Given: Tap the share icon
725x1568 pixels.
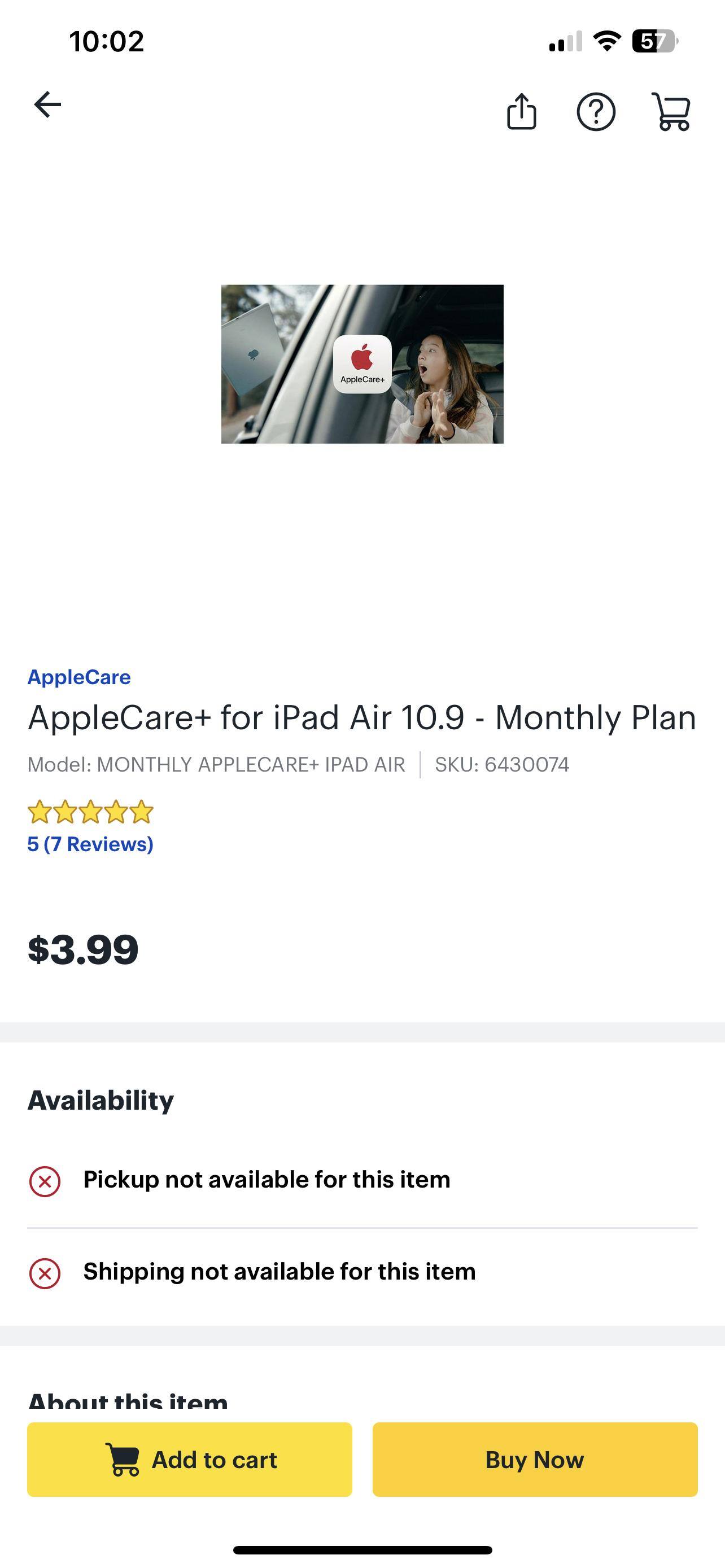Looking at the screenshot, I should [x=522, y=112].
